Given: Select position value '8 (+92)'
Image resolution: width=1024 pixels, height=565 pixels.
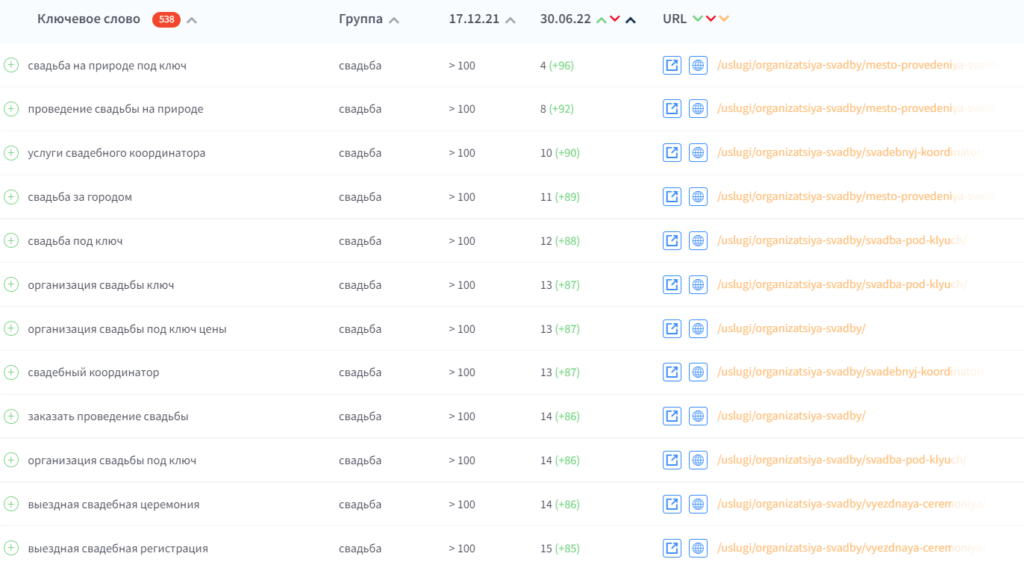Looking at the screenshot, I should 557,108.
